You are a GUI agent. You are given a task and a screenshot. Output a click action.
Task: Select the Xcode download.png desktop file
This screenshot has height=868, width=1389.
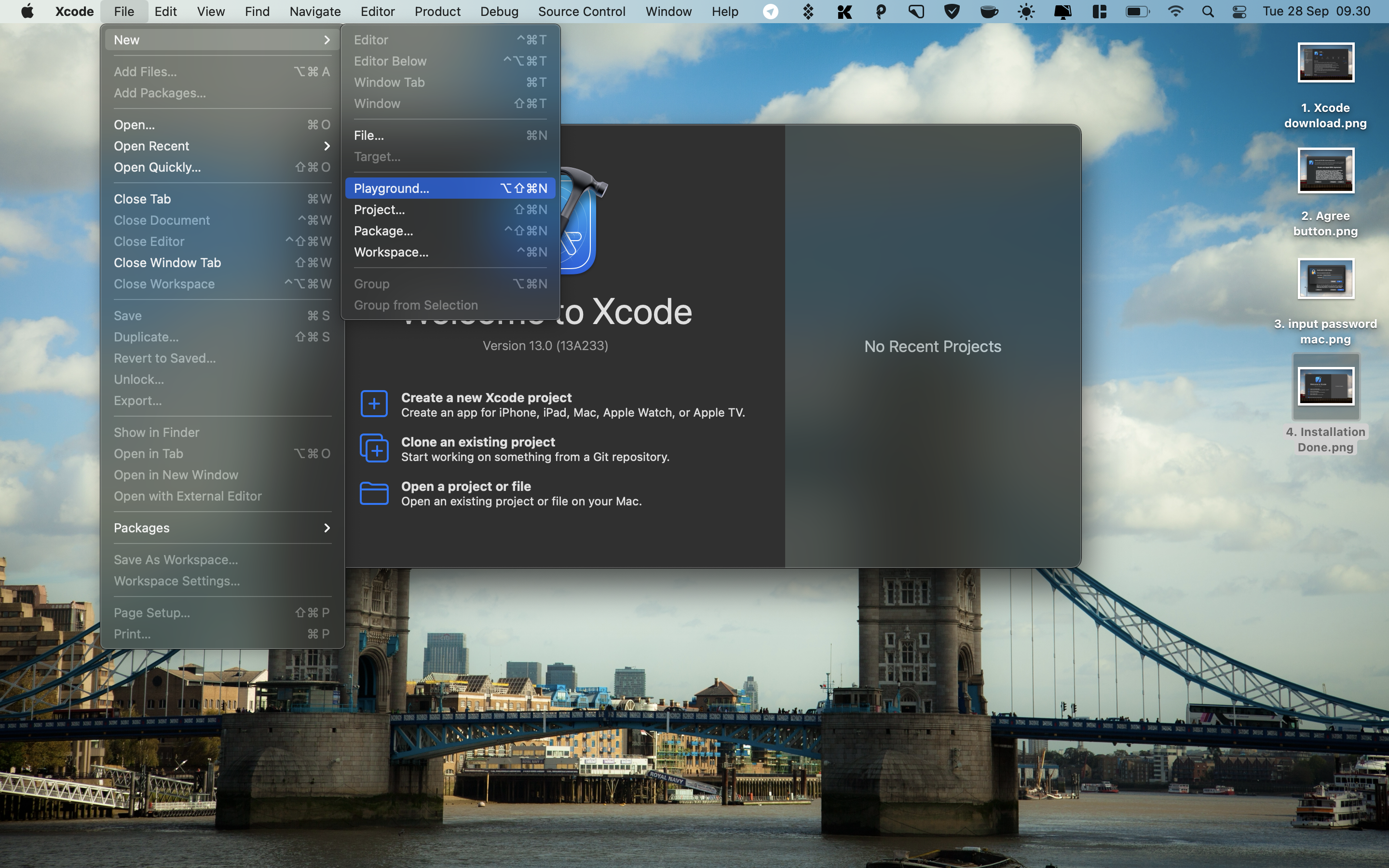[x=1325, y=86]
